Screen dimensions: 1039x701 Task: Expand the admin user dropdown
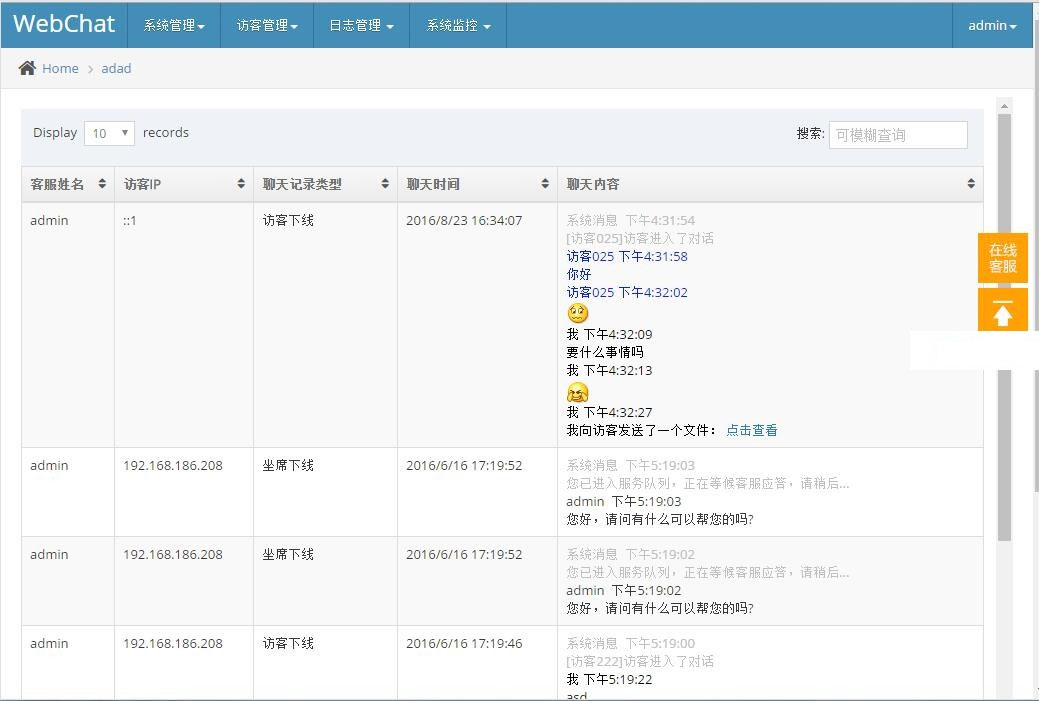click(x=991, y=26)
